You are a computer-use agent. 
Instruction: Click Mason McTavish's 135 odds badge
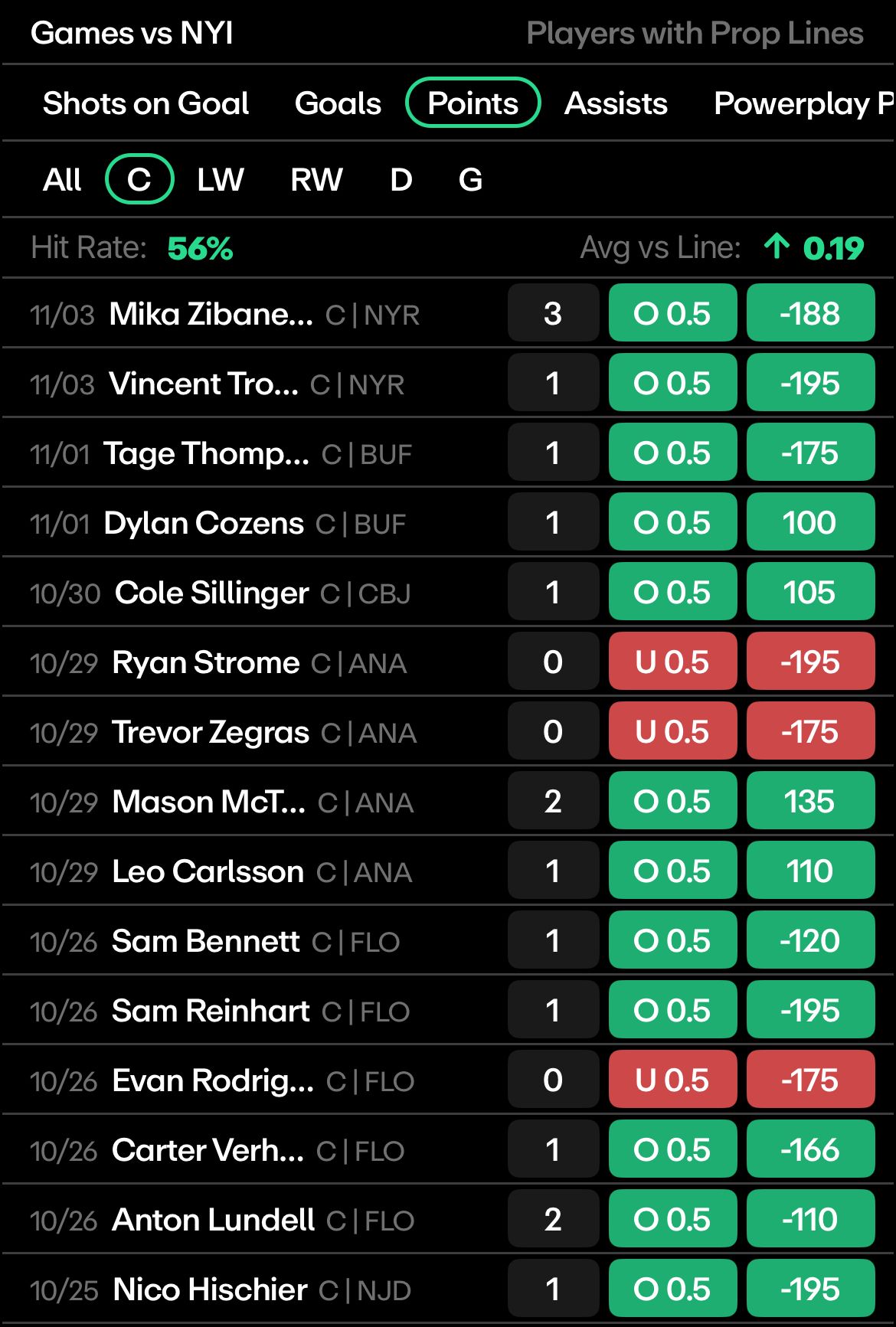(x=810, y=801)
